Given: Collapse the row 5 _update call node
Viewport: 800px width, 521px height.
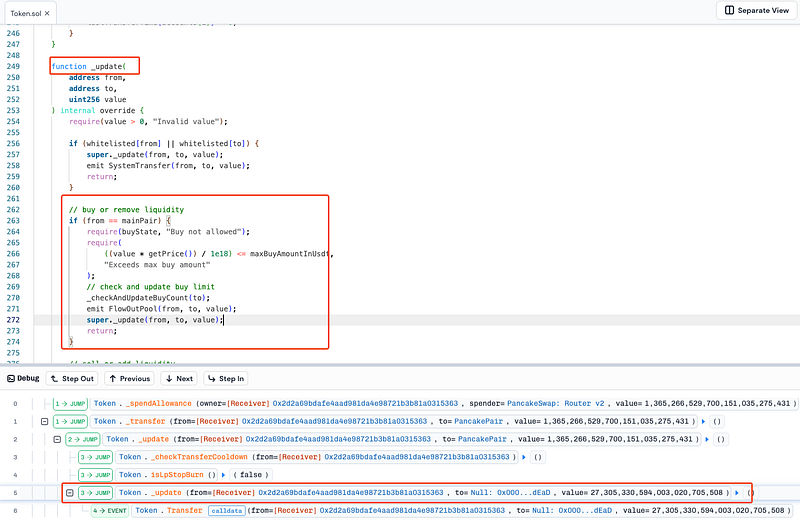Looking at the screenshot, I should click(71, 492).
